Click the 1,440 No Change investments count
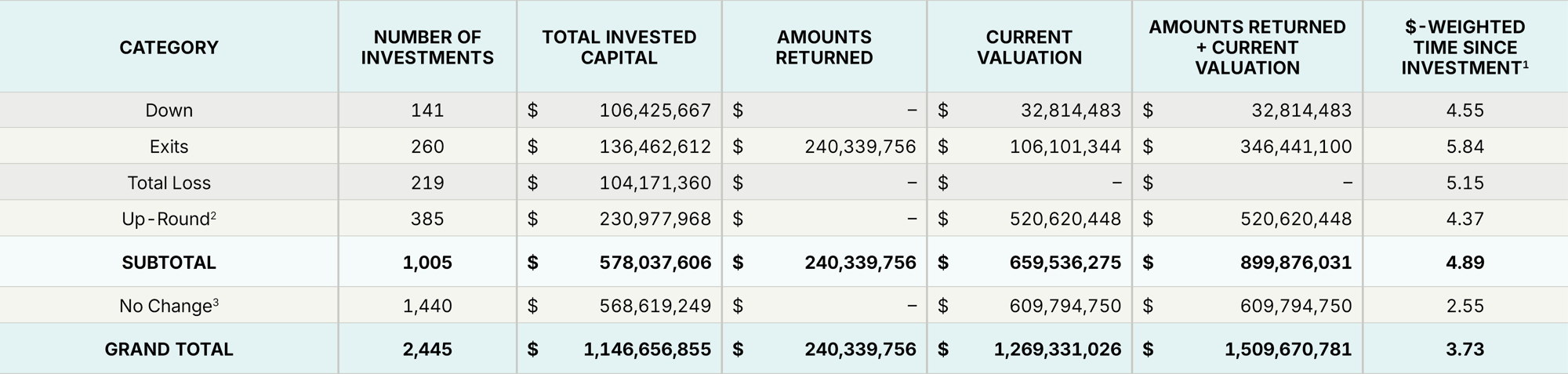The image size is (1568, 374). point(427,306)
